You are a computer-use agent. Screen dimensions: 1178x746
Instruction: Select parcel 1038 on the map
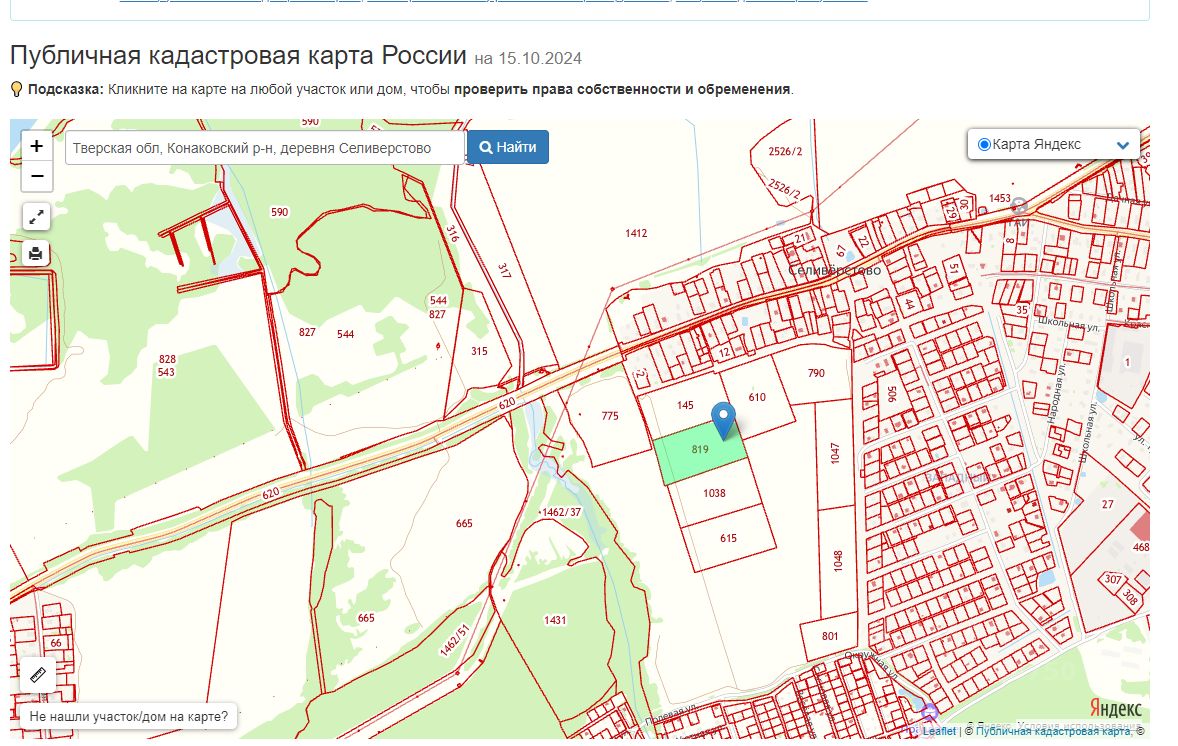(714, 494)
